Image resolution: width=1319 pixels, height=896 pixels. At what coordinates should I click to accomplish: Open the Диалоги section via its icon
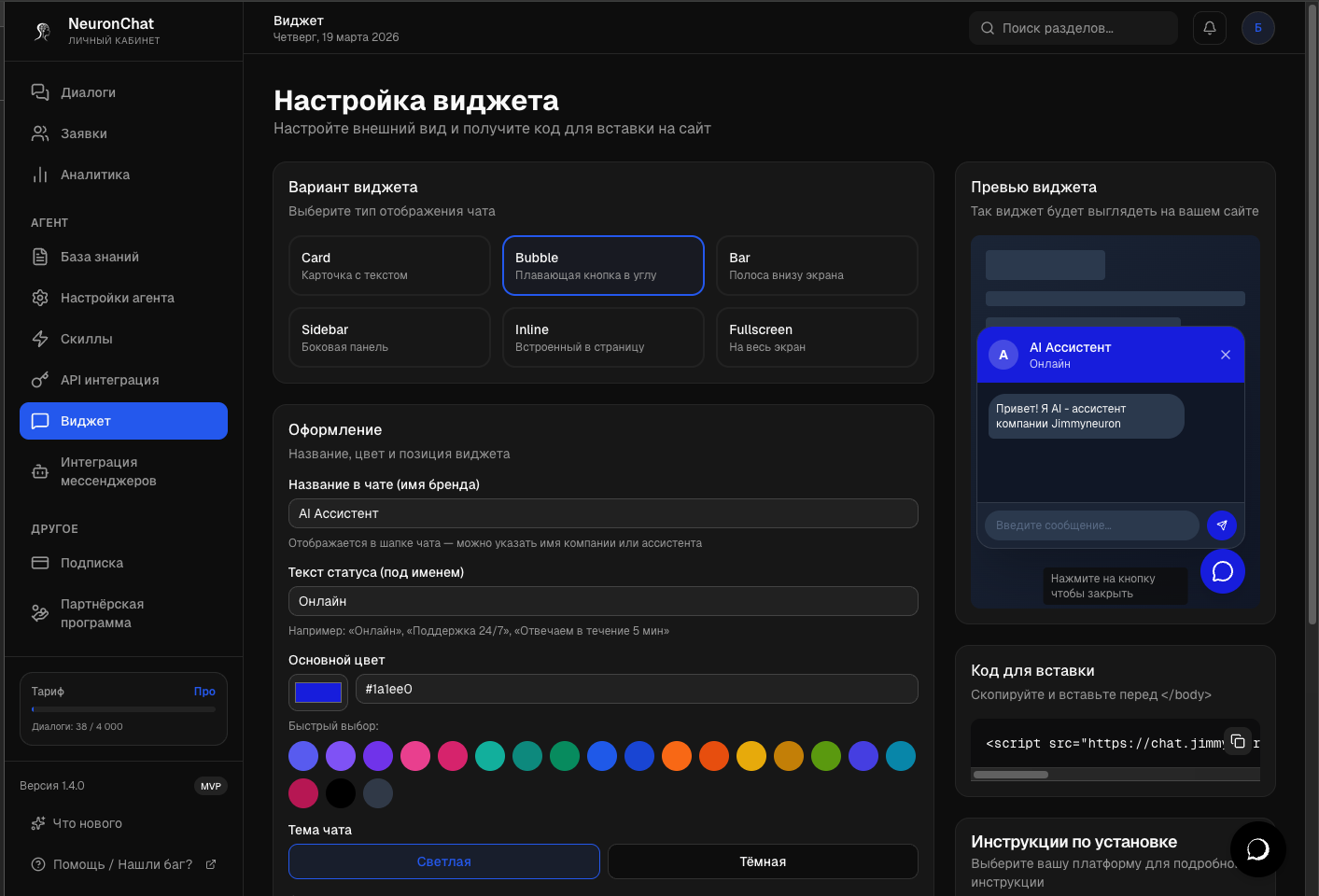click(39, 91)
